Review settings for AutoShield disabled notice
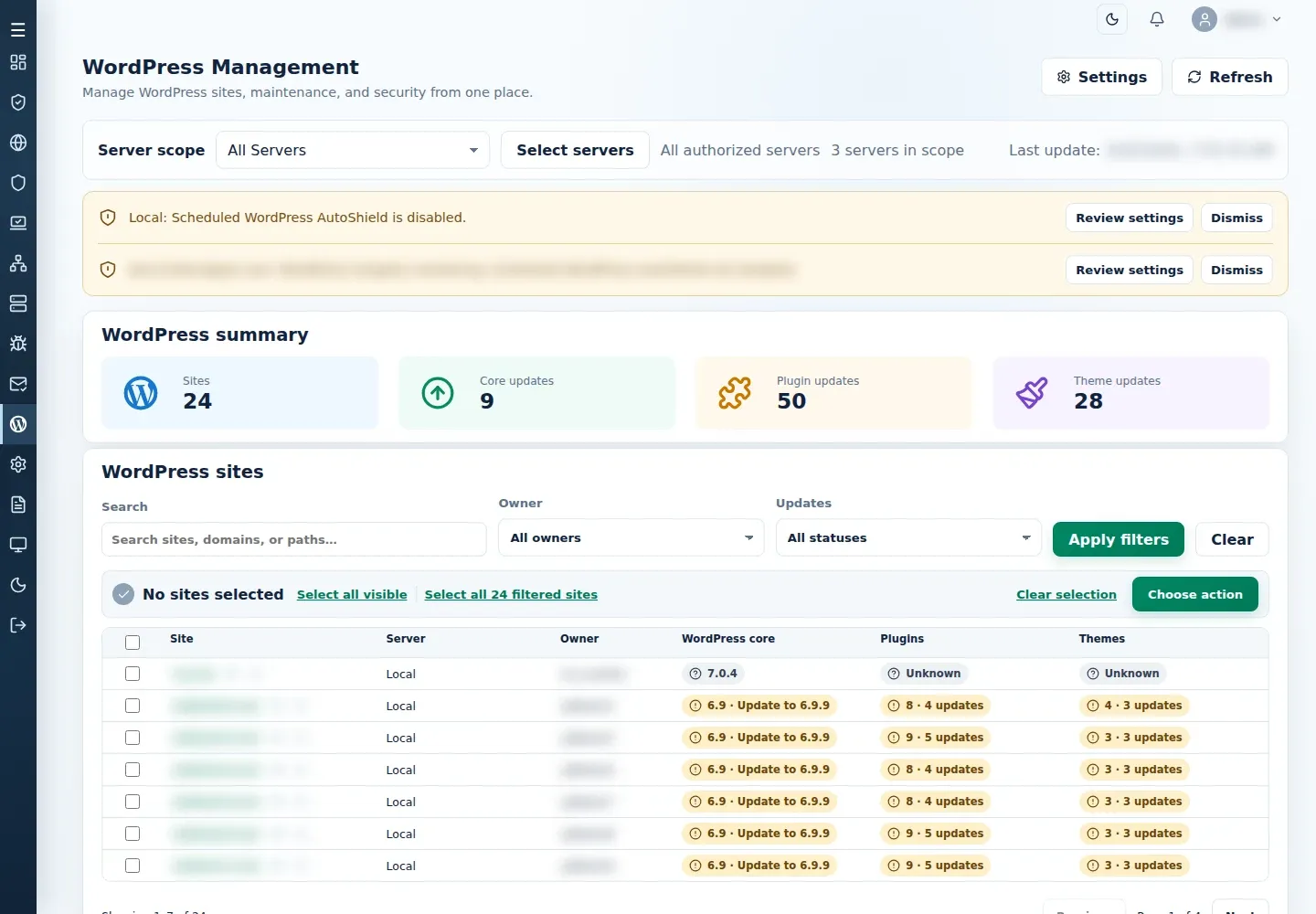The width and height of the screenshot is (1316, 914). 1130,218
